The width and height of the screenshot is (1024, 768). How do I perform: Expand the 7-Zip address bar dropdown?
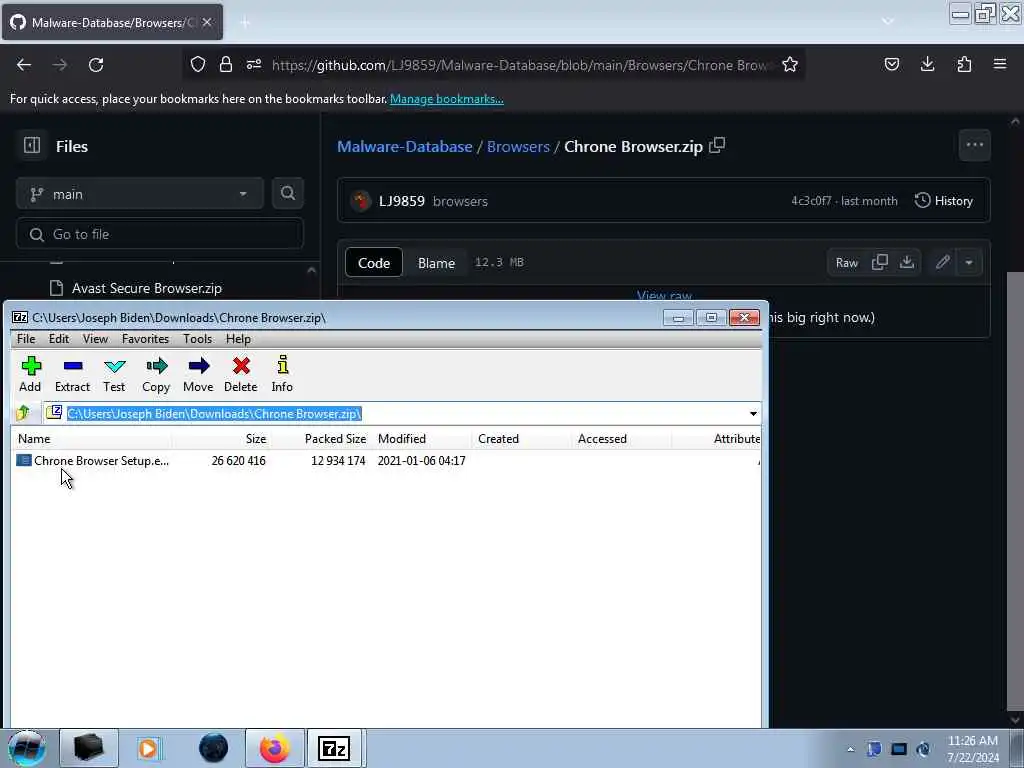(x=753, y=413)
